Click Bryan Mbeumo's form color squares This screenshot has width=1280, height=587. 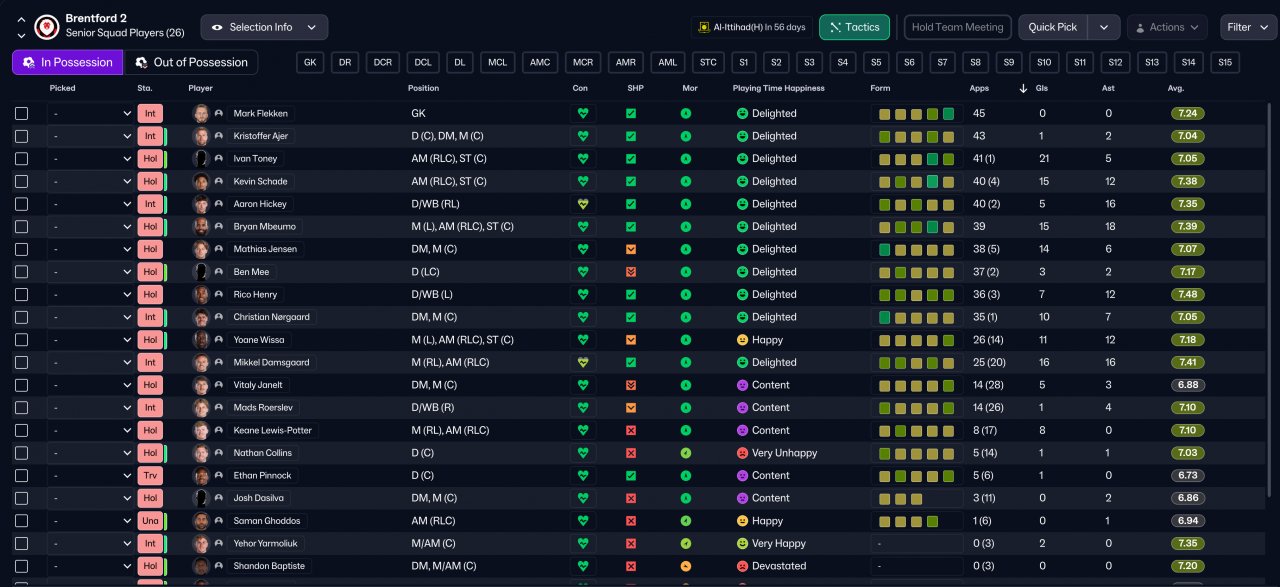pos(916,227)
